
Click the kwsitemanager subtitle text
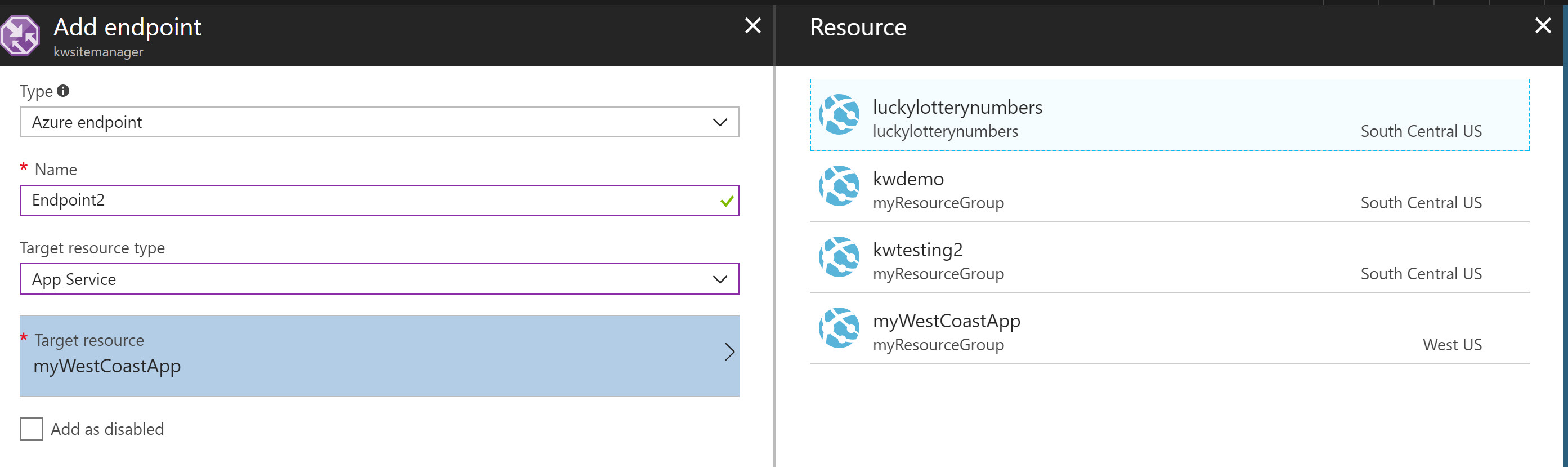coord(98,52)
